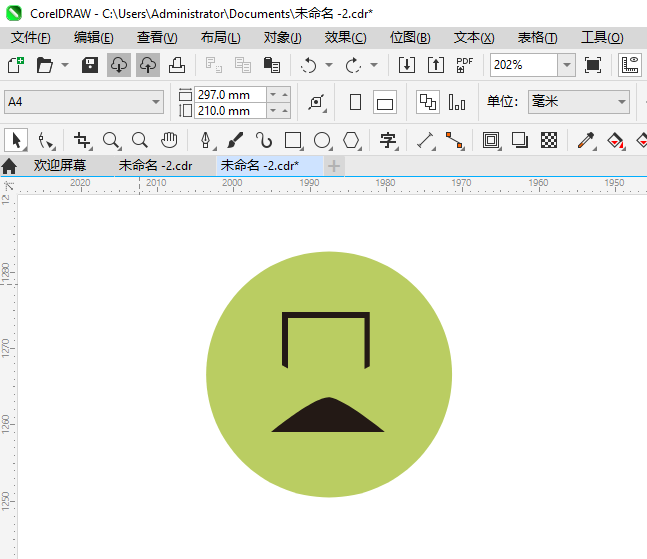Screen dimensions: 647x559
Task: Open the zoom level 202% dropdown
Action: pos(566,65)
